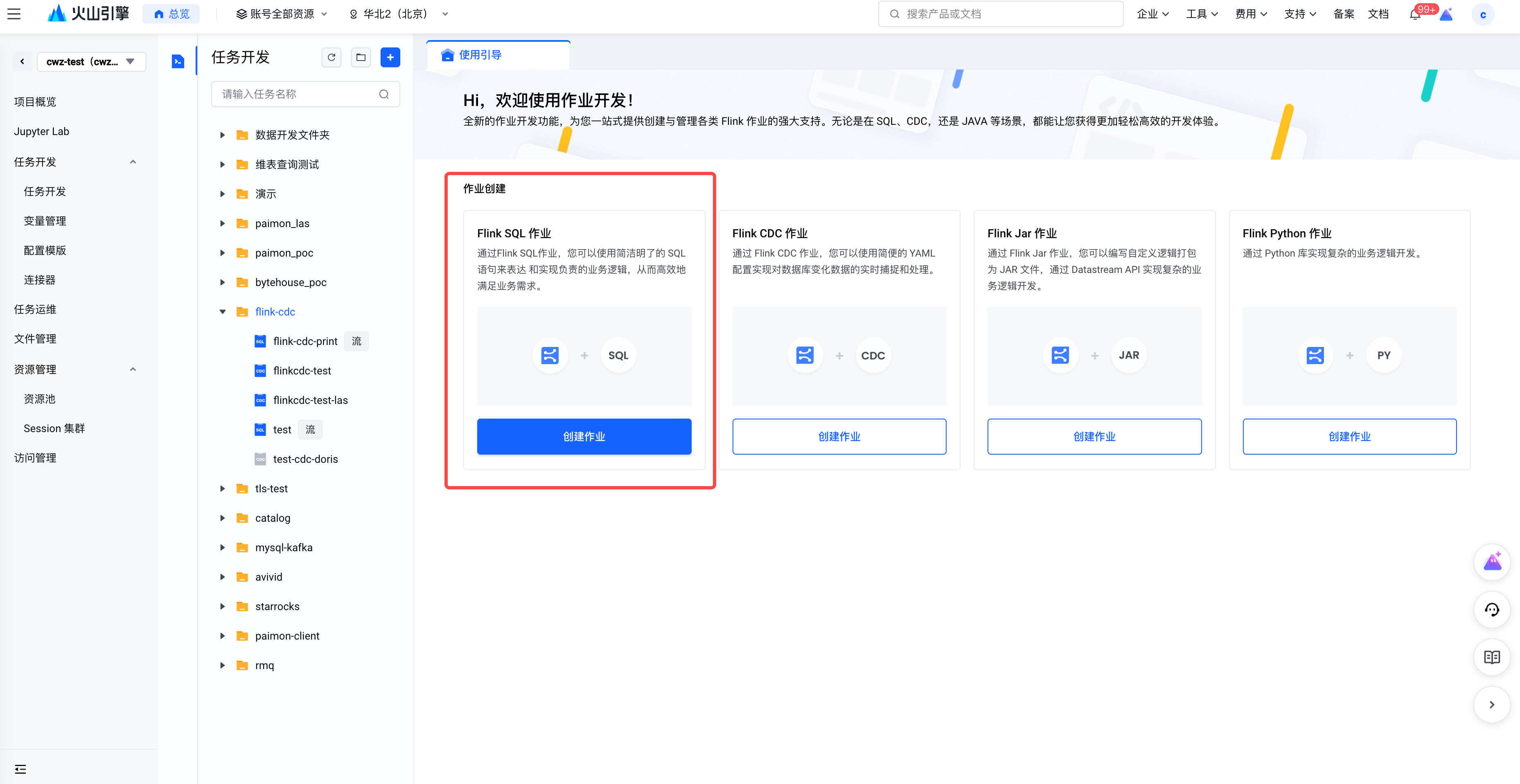Viewport: 1520px width, 784px height.
Task: Click the refresh icon in 任务开发 header
Action: tap(331, 57)
